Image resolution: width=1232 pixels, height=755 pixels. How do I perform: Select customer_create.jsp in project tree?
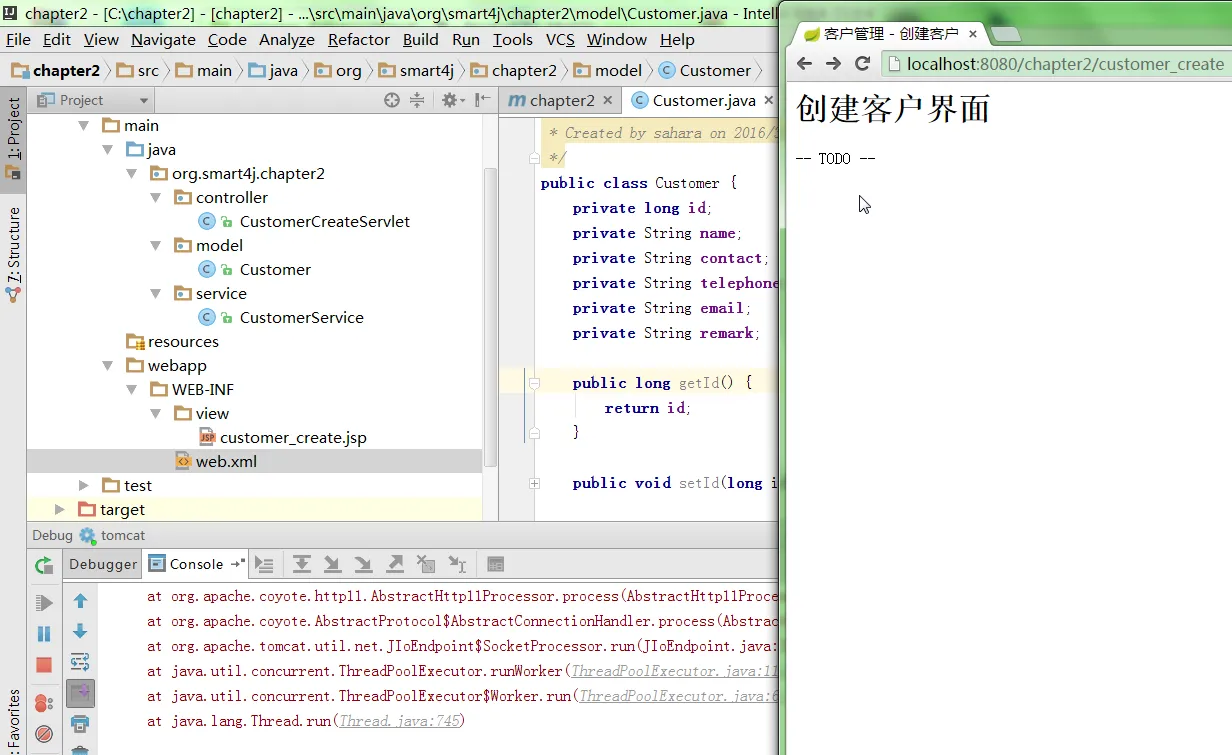293,438
